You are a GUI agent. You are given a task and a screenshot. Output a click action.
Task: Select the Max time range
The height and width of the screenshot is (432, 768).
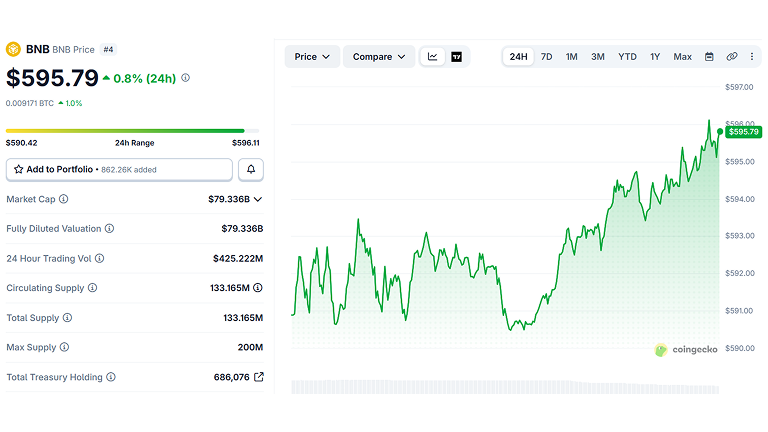point(682,57)
